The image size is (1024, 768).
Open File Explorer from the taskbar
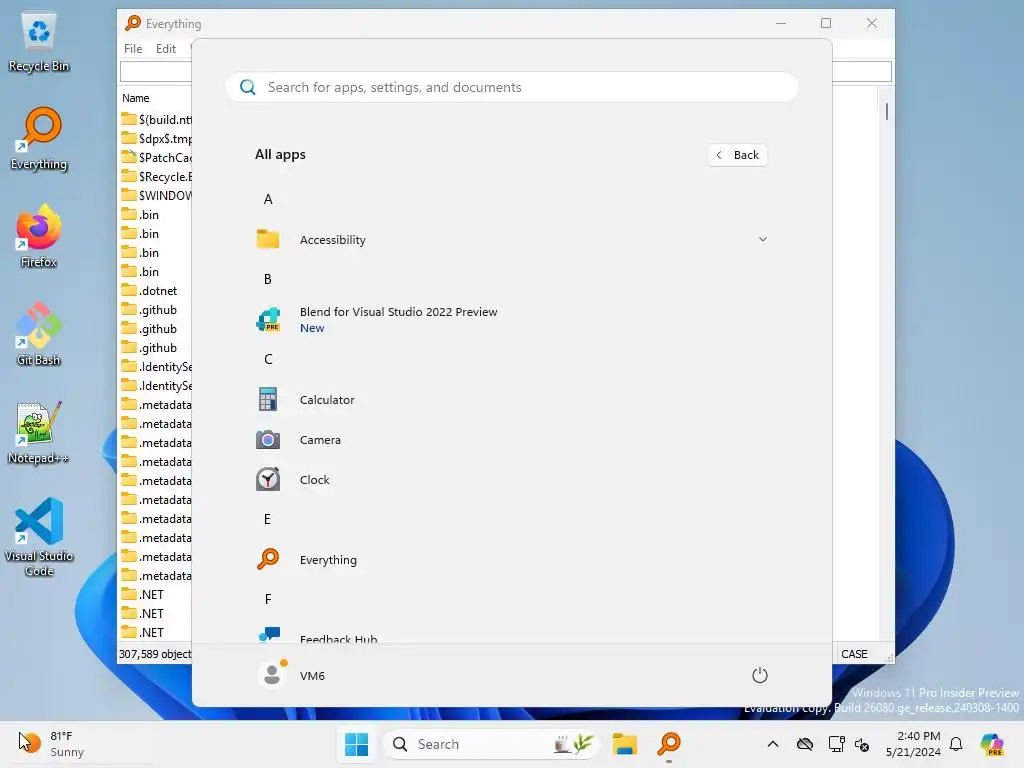pyautogui.click(x=624, y=744)
